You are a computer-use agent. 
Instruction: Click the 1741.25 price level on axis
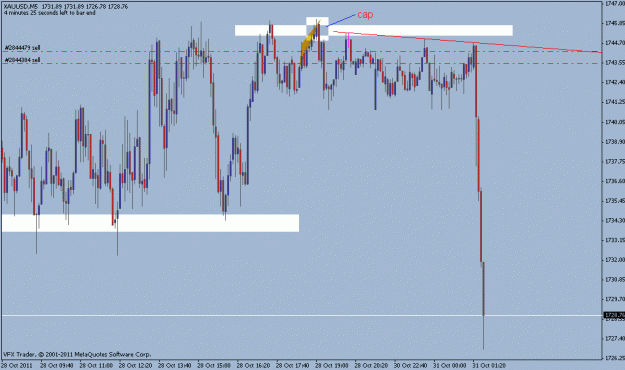tap(614, 102)
